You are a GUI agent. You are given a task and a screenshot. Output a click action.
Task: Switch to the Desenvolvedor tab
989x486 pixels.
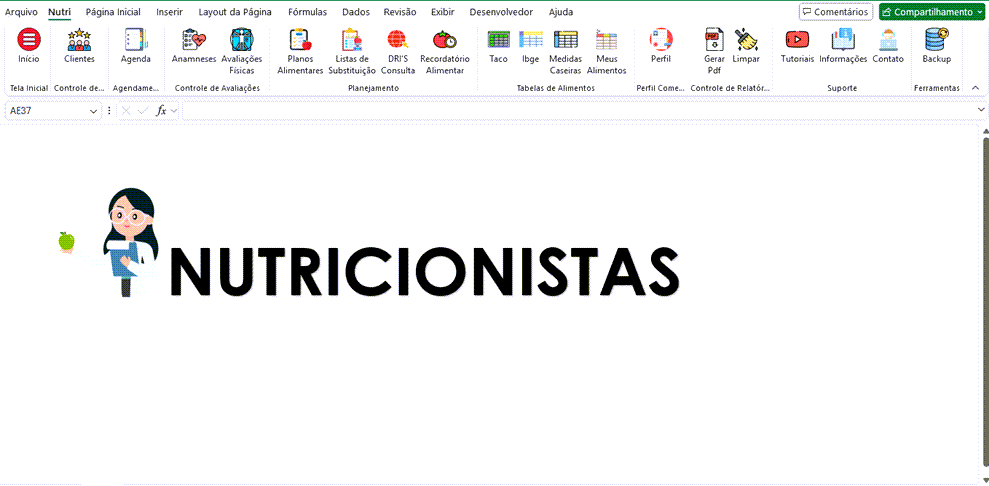click(501, 12)
